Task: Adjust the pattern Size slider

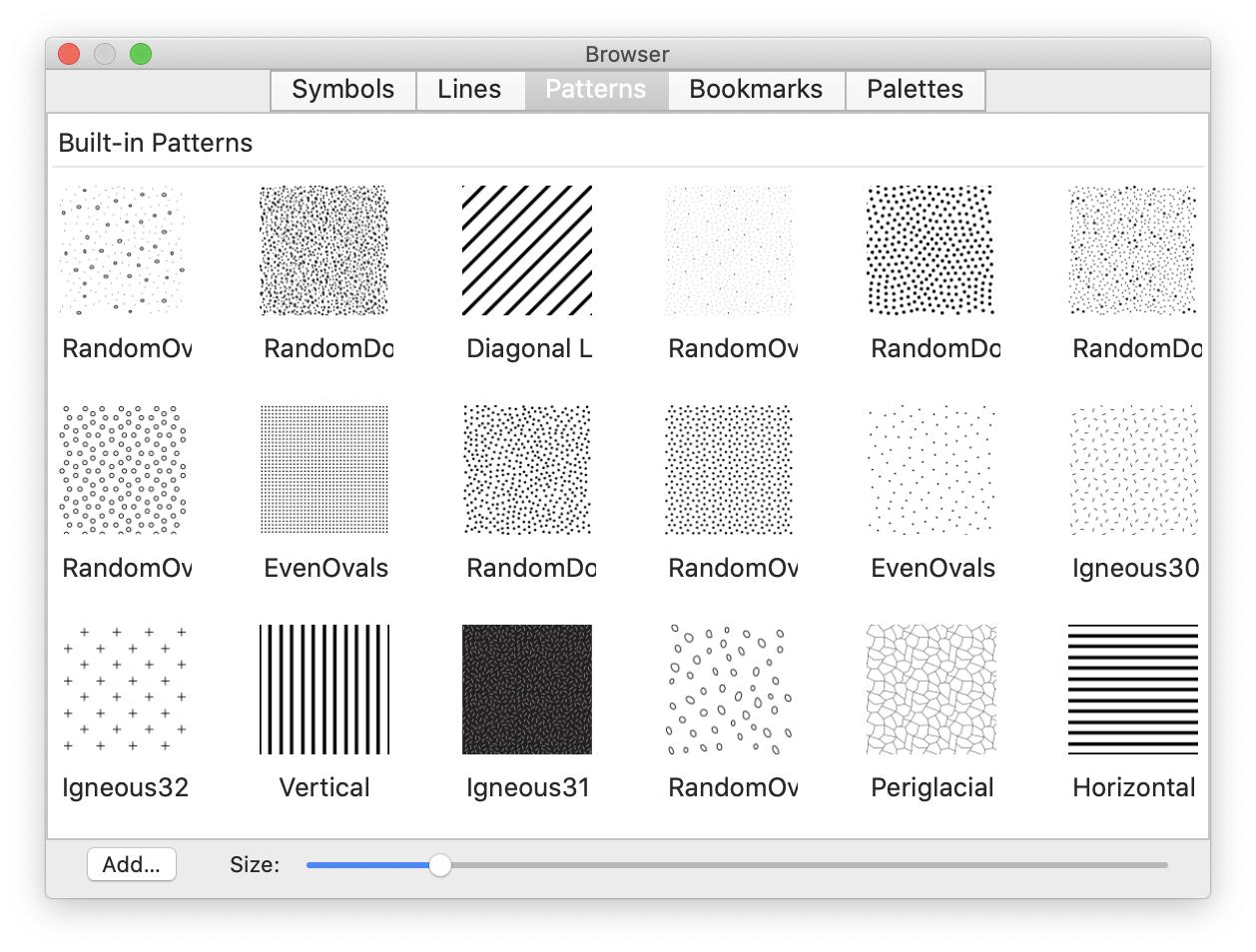Action: 438,866
